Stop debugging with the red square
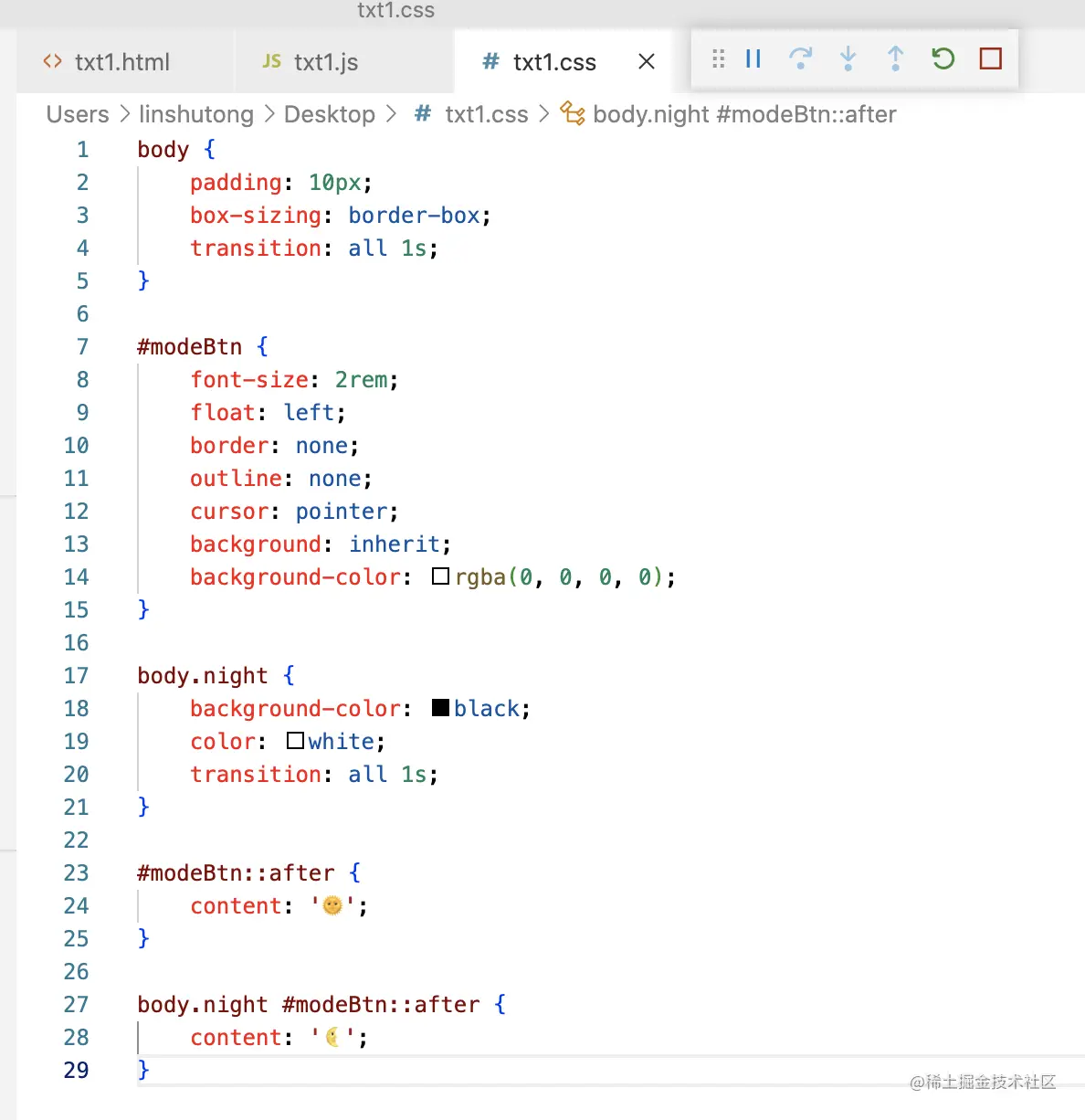Screen dimensions: 1085x1120 [990, 59]
